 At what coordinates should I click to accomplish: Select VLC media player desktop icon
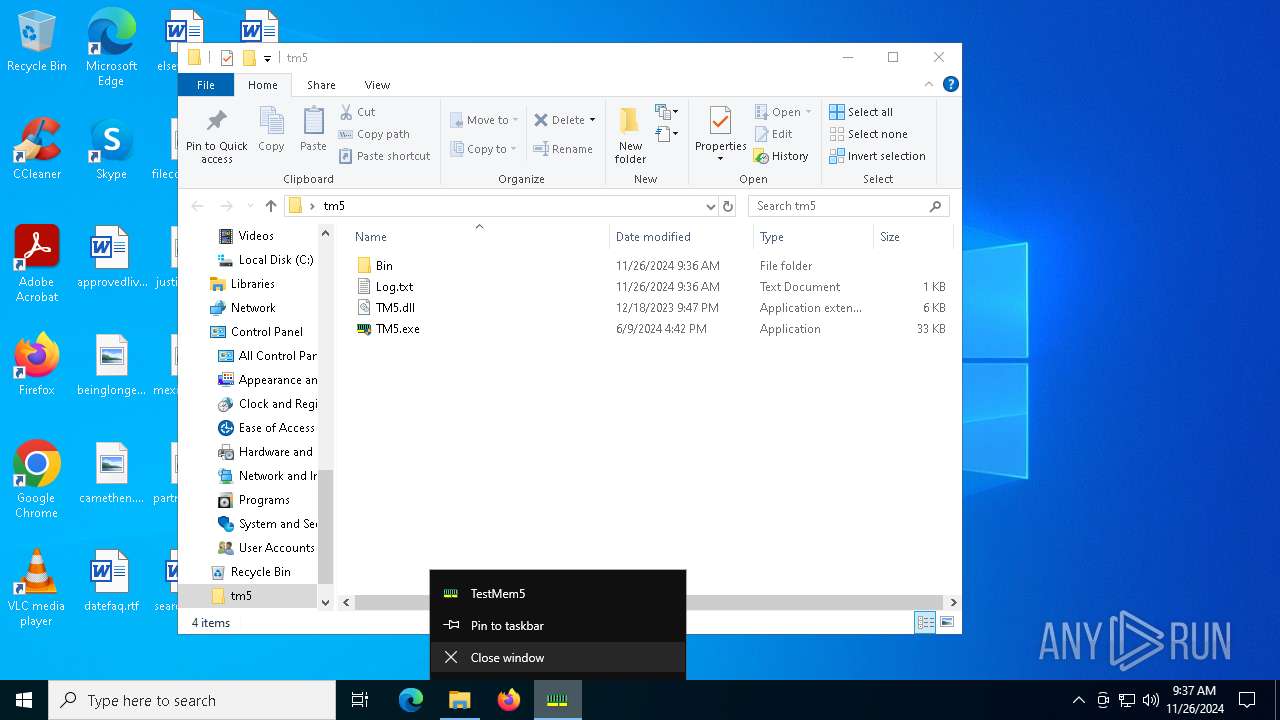click(37, 588)
